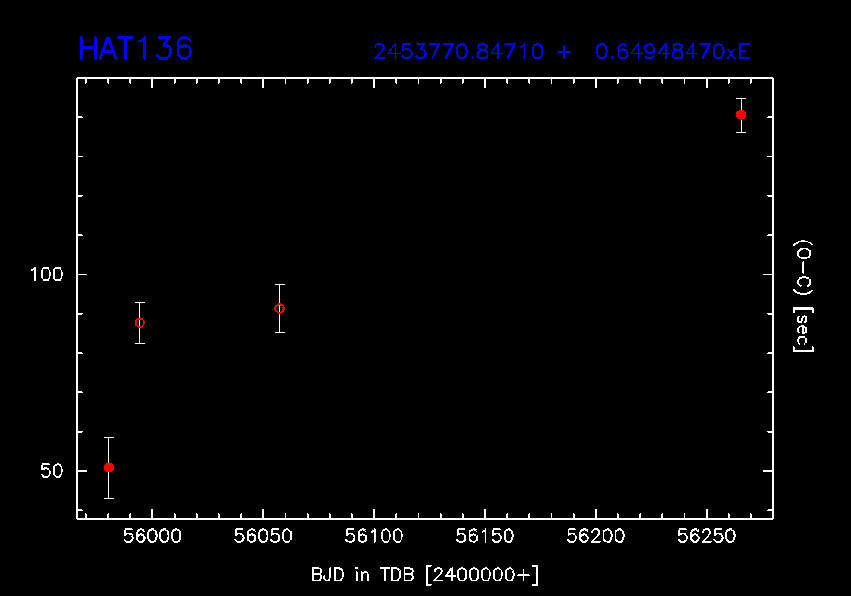
Task: Click the period value 0.64948470xE
Action: tap(672, 52)
